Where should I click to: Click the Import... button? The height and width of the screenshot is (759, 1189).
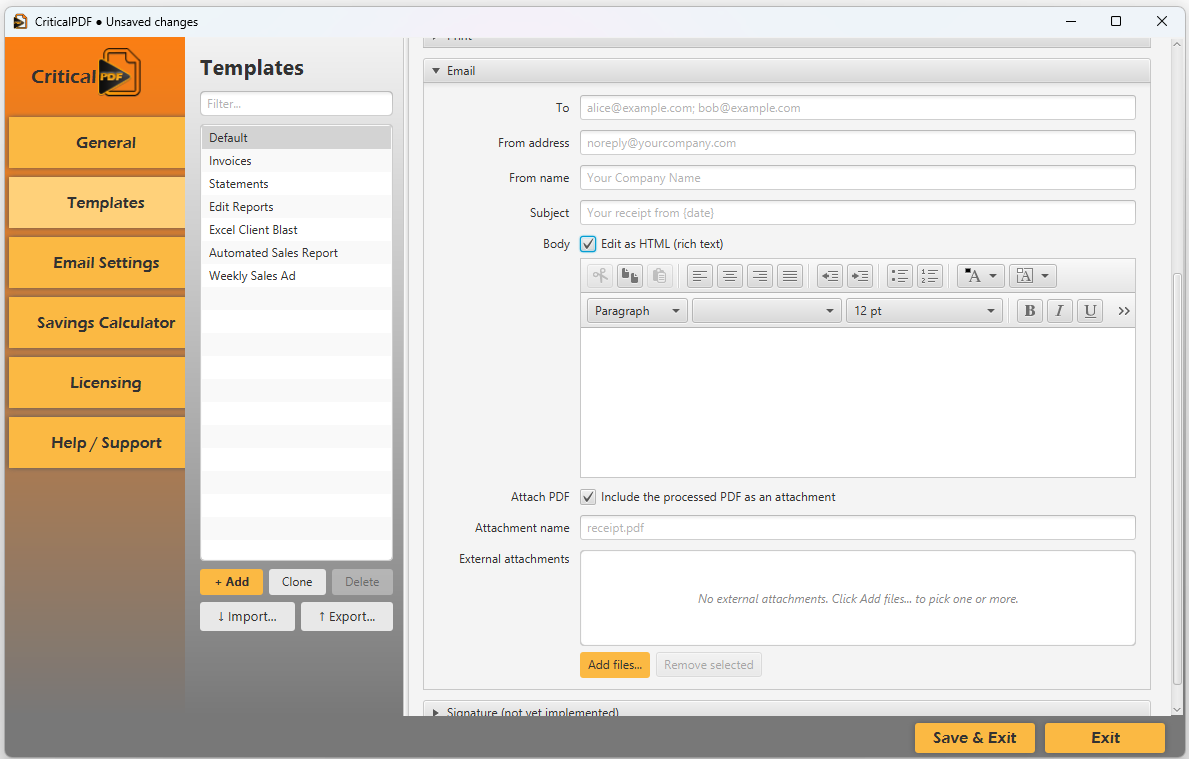click(x=247, y=616)
